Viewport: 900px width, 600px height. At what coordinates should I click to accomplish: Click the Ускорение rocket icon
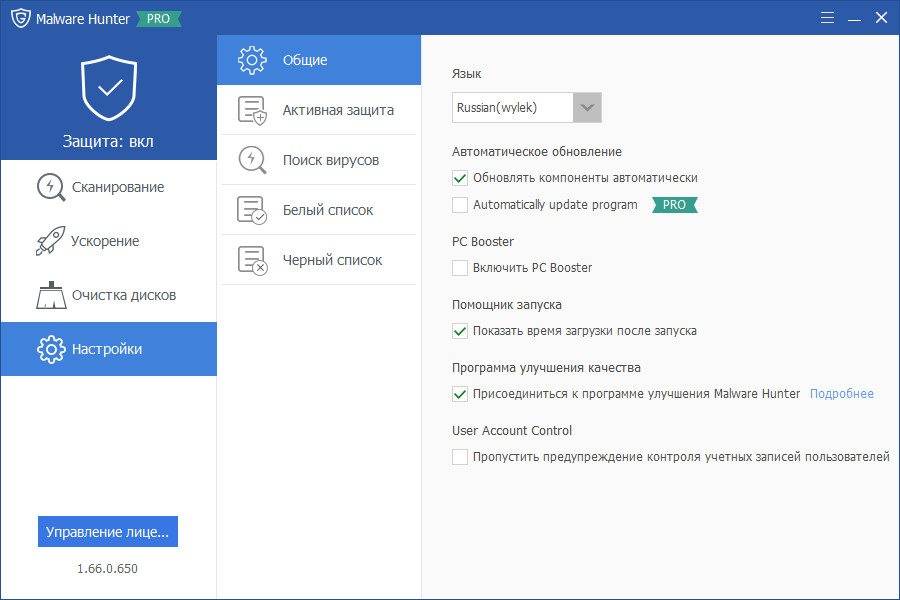click(51, 241)
